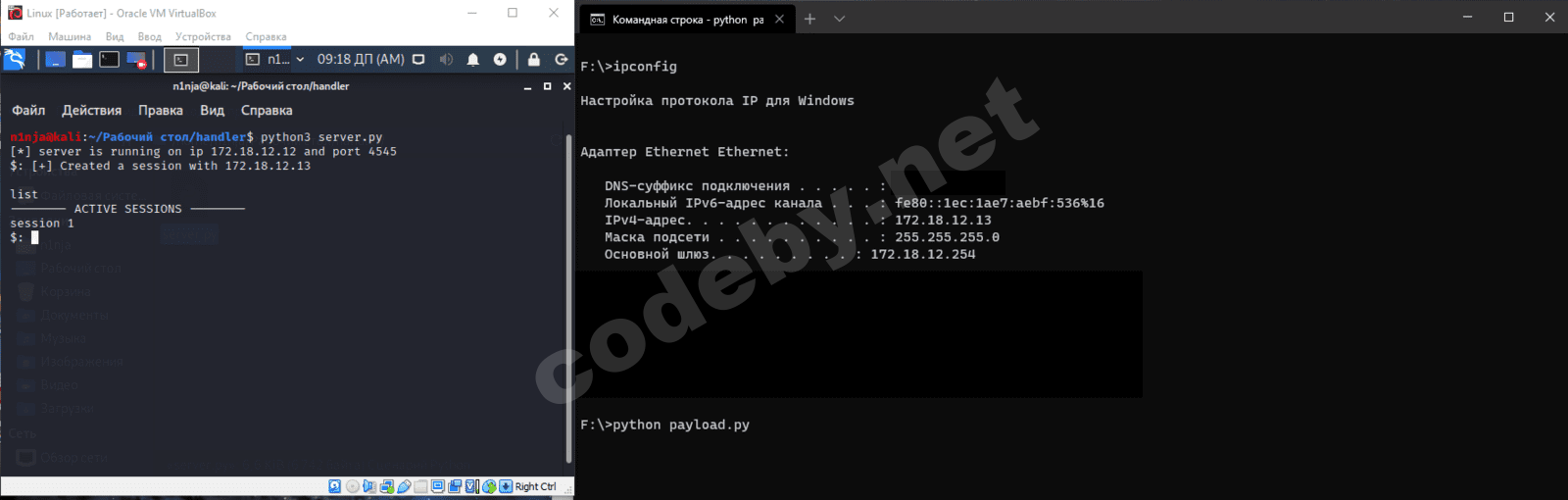Select the highlighted terminal workspace button in panel

[181, 60]
